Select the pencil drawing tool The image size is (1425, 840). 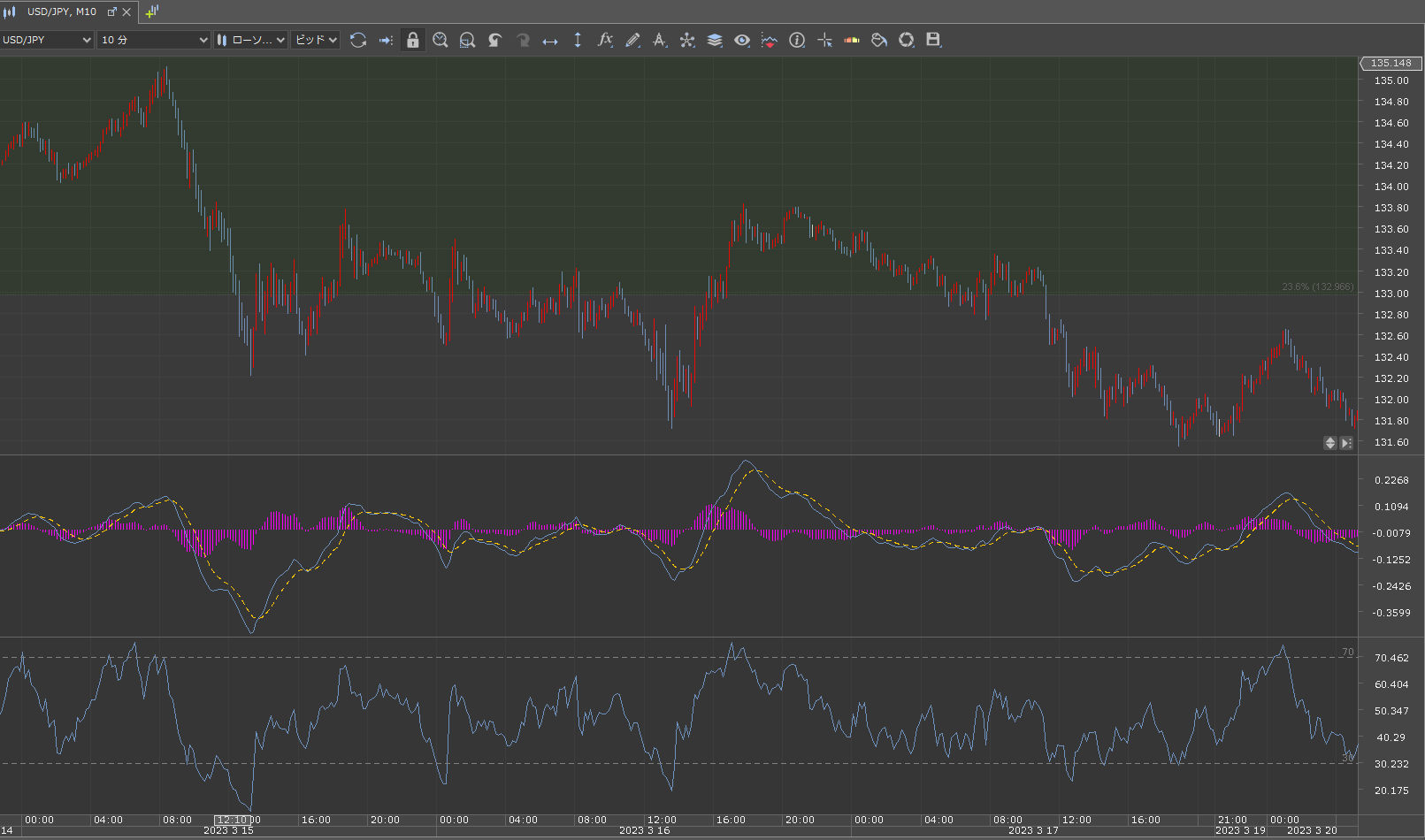(x=632, y=40)
